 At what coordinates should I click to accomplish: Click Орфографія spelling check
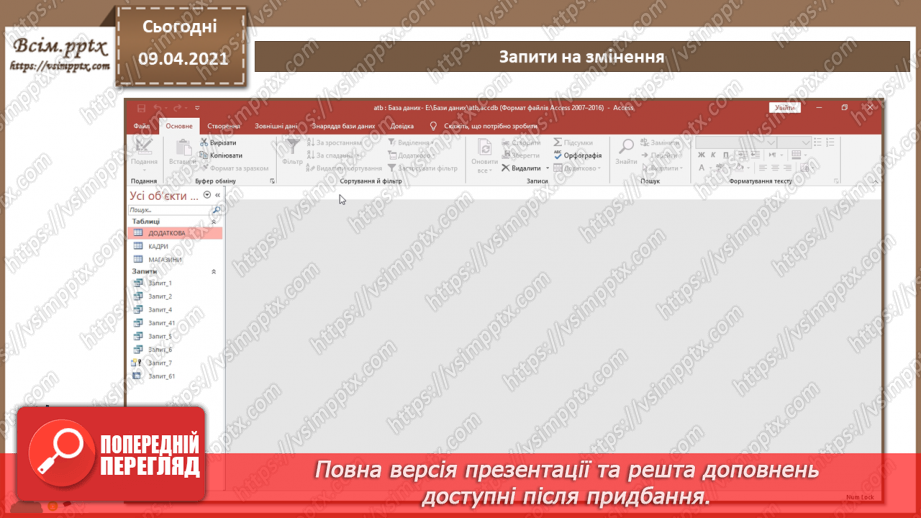coord(578,156)
